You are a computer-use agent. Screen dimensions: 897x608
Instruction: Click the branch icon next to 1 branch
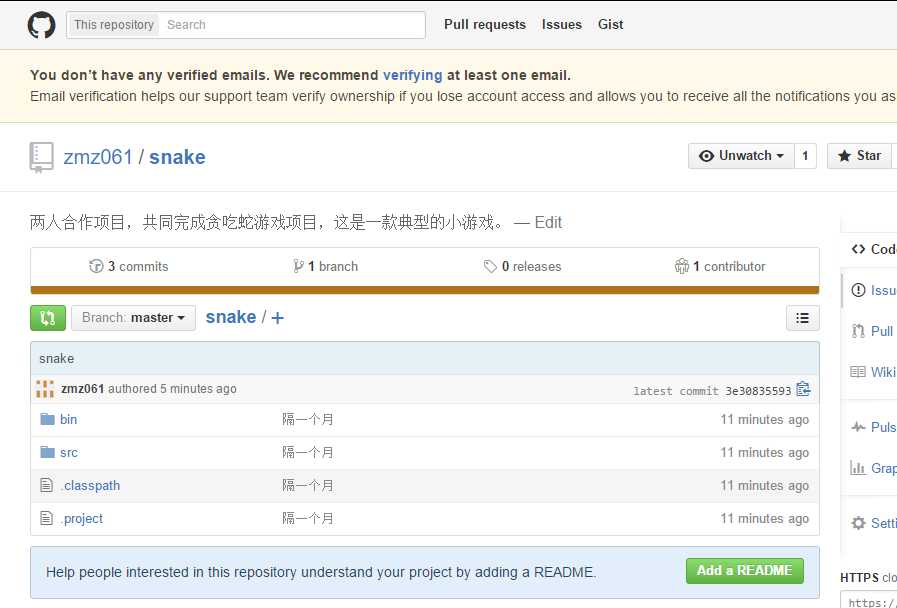(x=298, y=266)
